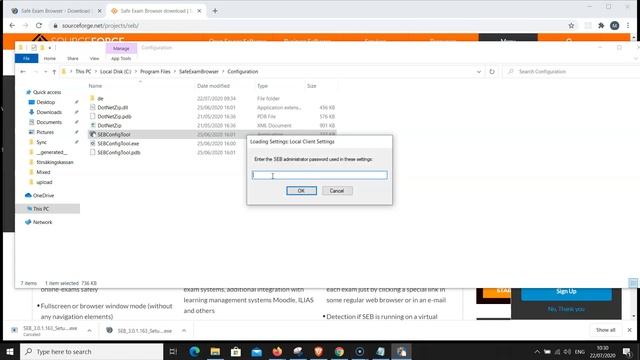Open the Home ribbon tab

[50, 58]
